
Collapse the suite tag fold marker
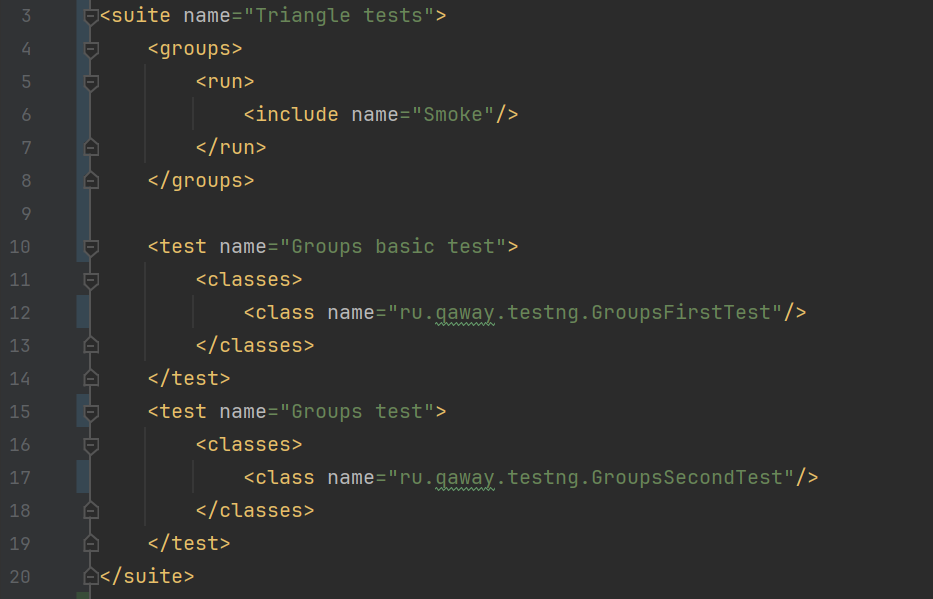pos(91,17)
